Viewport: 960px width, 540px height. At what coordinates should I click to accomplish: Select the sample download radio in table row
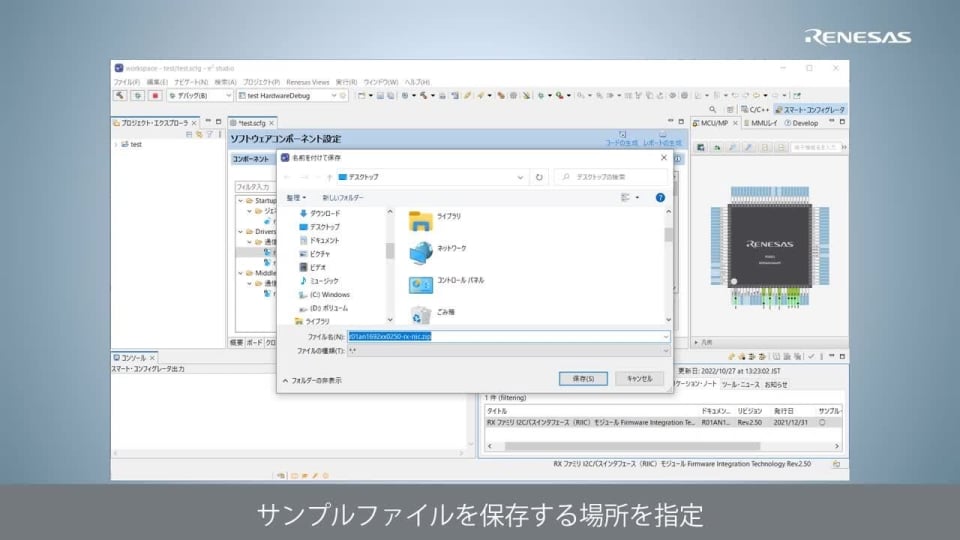pos(823,422)
